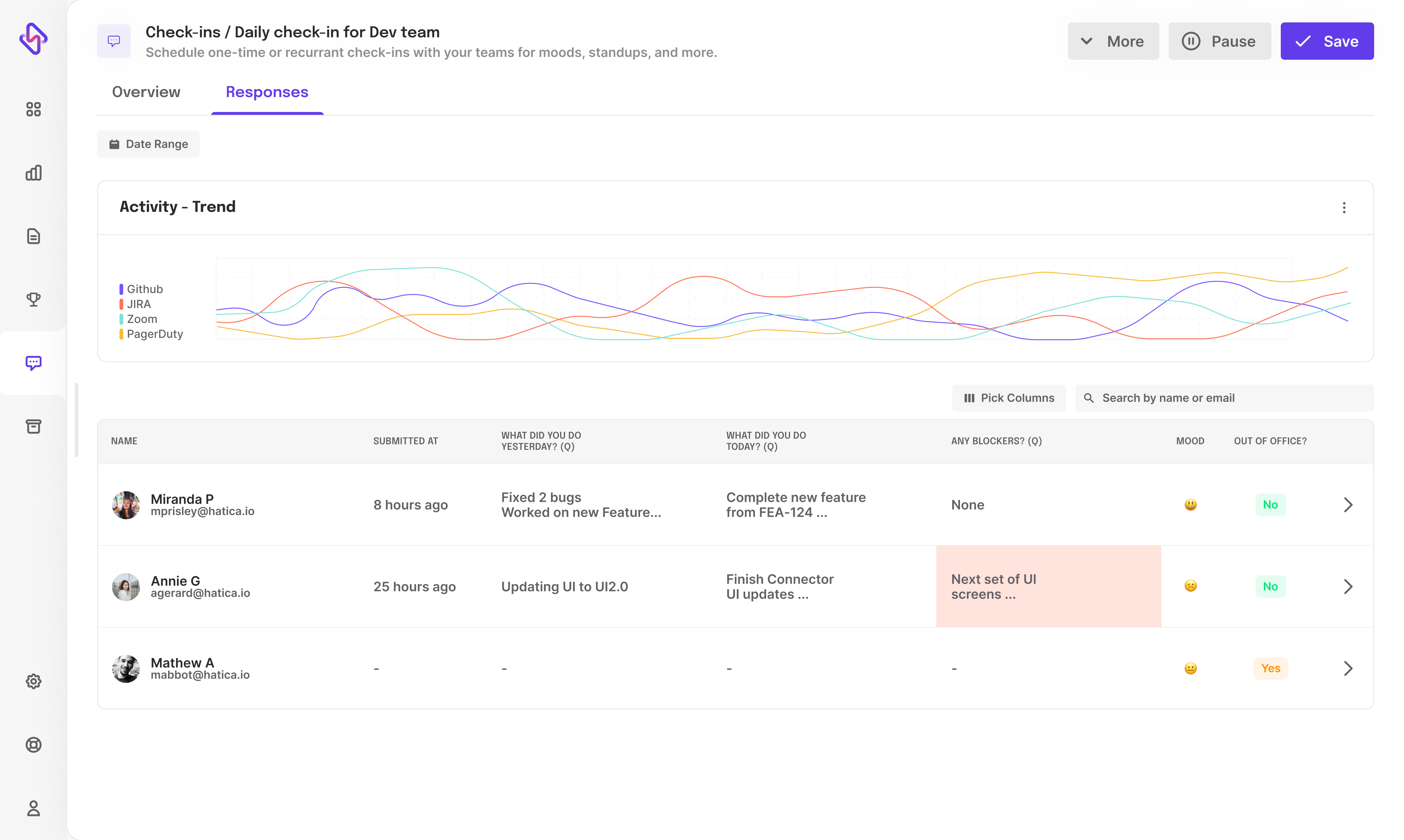Pause the daily check-in schedule

point(1219,41)
